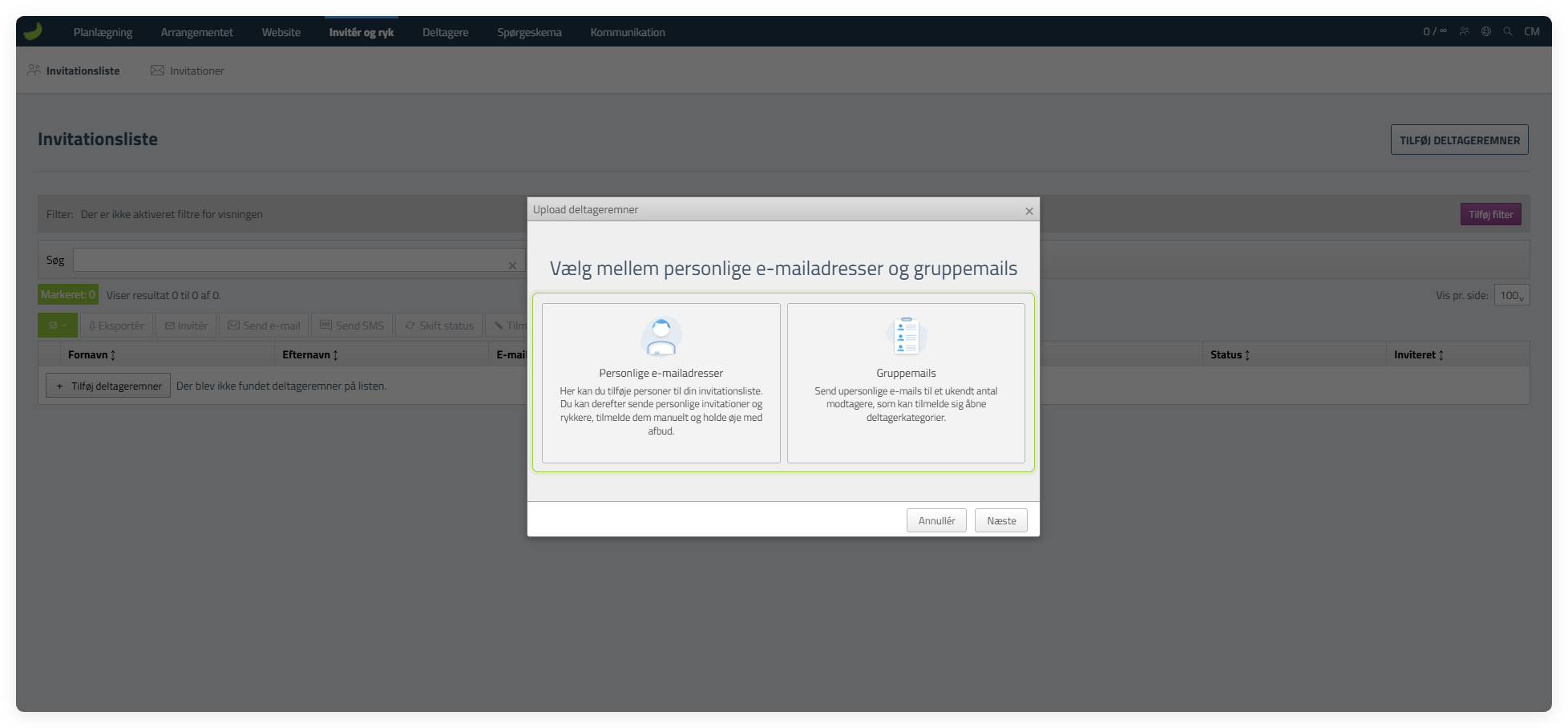Click the 0 / ∞ counter
1568x728 pixels.
[1435, 31]
